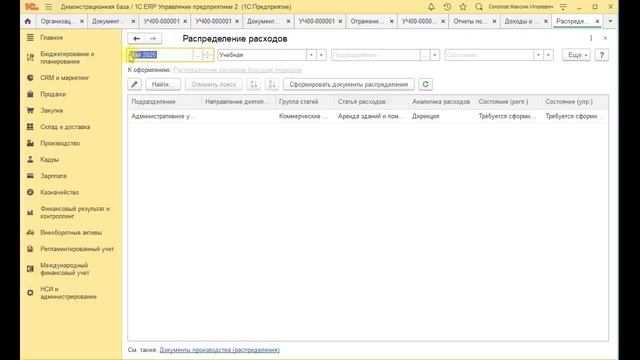Image resolution: width=640 pixels, height=360 pixels.
Task: Select the Распреде... tab
Action: click(x=572, y=21)
